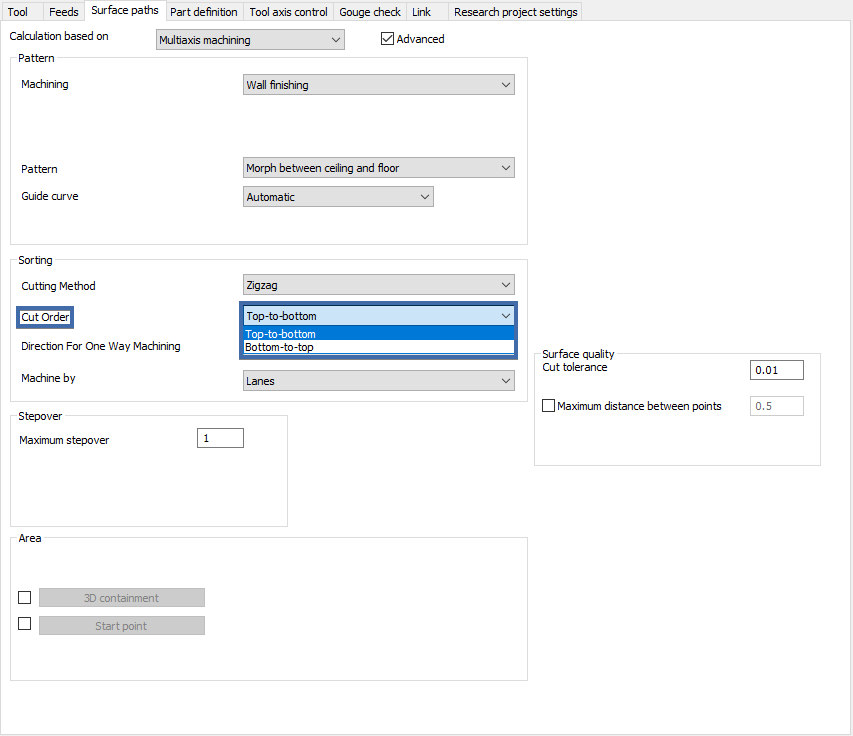Open the Part definition tab
853x736 pixels.
pyautogui.click(x=203, y=11)
